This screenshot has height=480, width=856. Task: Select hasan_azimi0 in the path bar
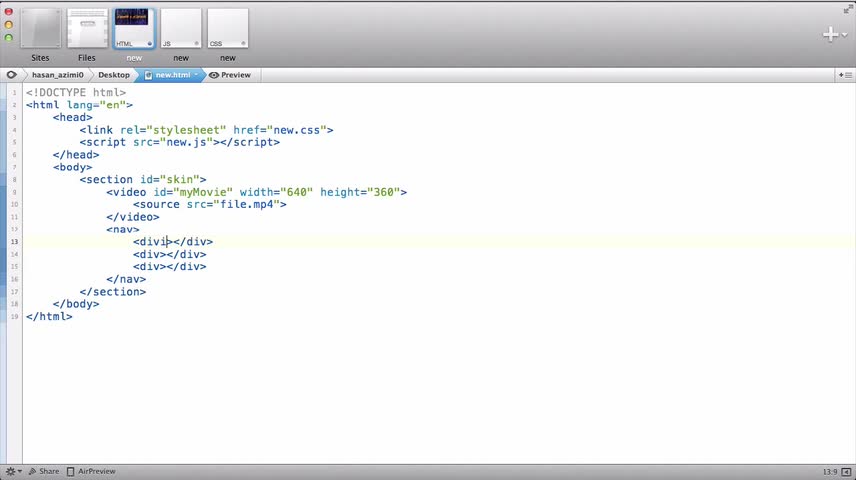point(57,75)
